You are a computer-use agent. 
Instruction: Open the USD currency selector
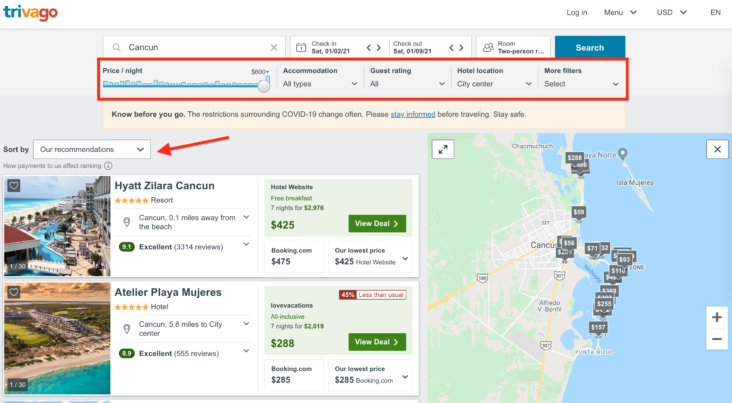672,13
